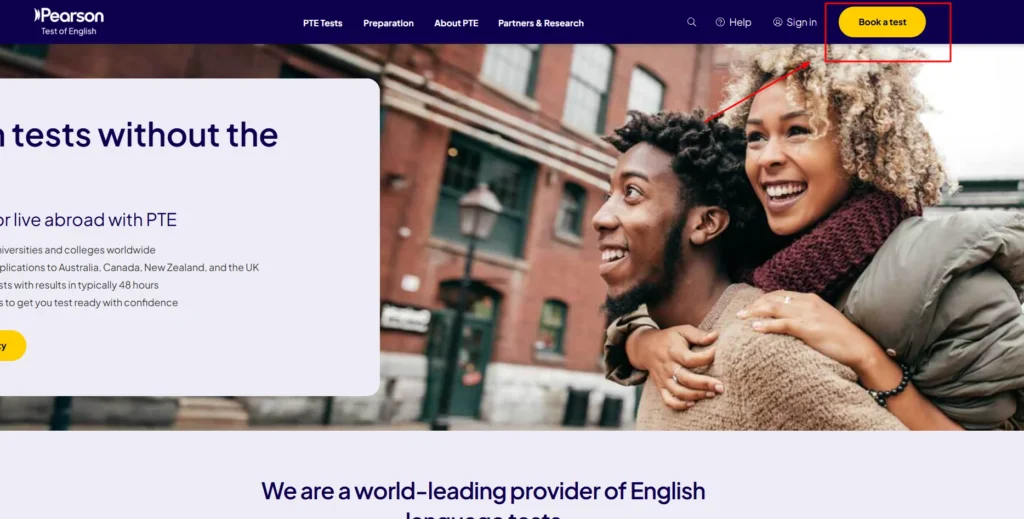Open the search magnifier icon
The height and width of the screenshot is (519, 1024).
pyautogui.click(x=692, y=22)
